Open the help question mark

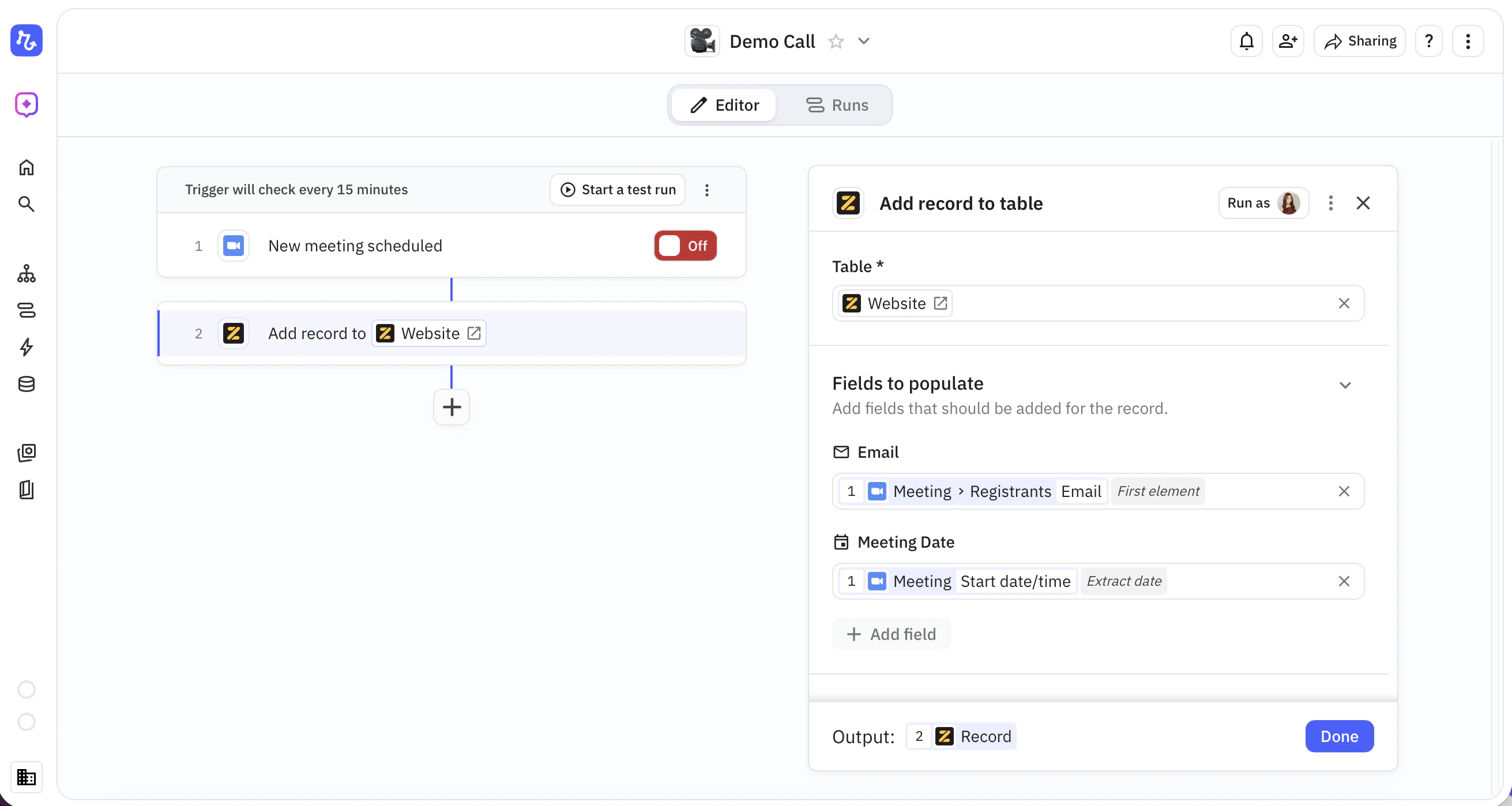1428,41
